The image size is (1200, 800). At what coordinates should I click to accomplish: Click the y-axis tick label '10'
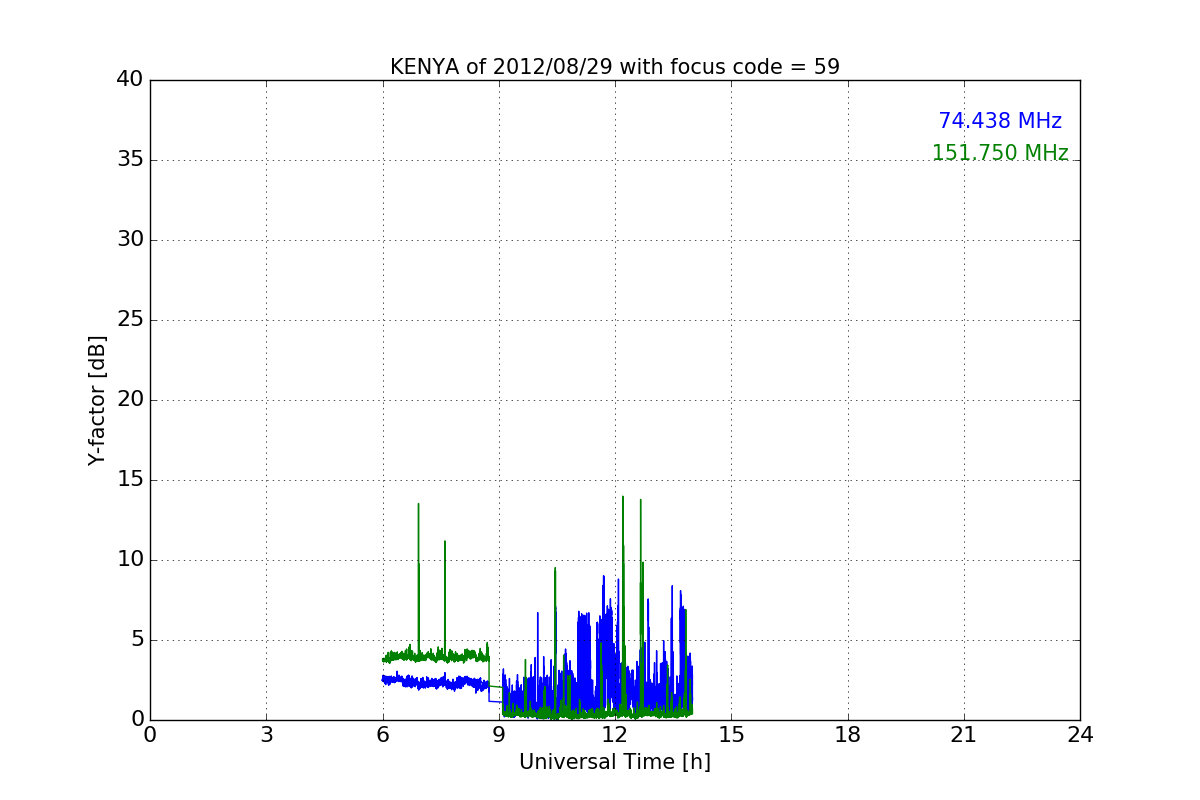(130, 560)
